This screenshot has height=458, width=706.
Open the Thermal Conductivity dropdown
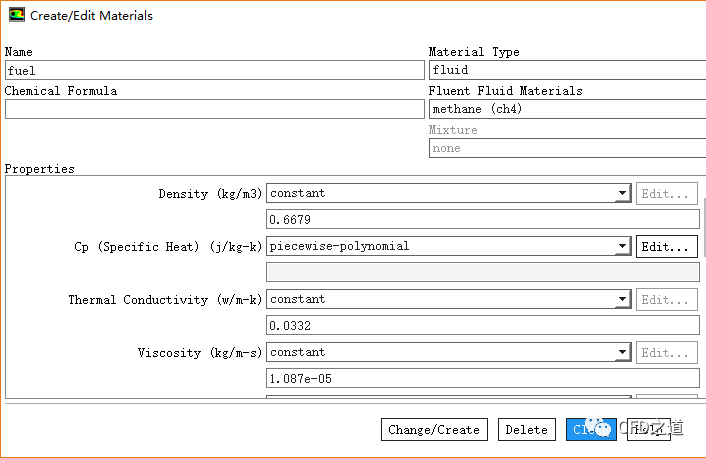(x=622, y=299)
